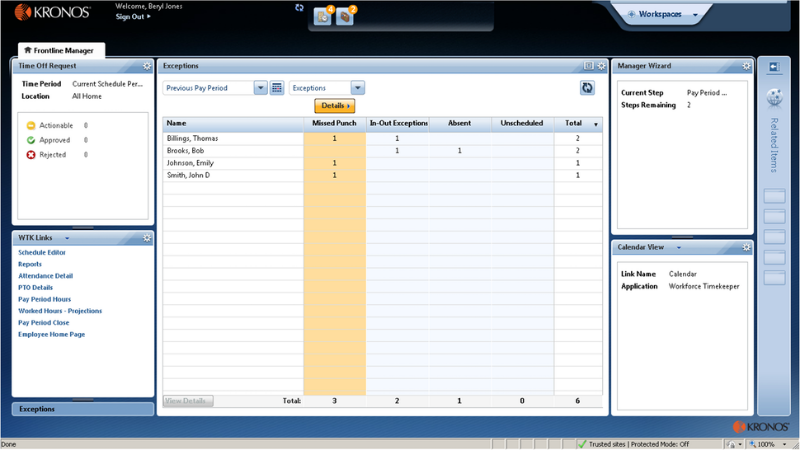This screenshot has width=800, height=450.
Task: Open Manager Wizard gear settings
Action: pyautogui.click(x=746, y=66)
